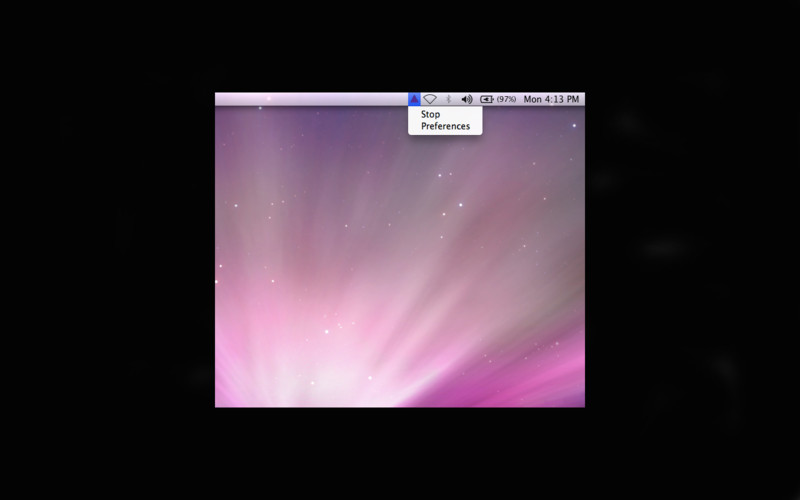800x500 pixels.
Task: Open the volume speaker icon
Action: (467, 99)
